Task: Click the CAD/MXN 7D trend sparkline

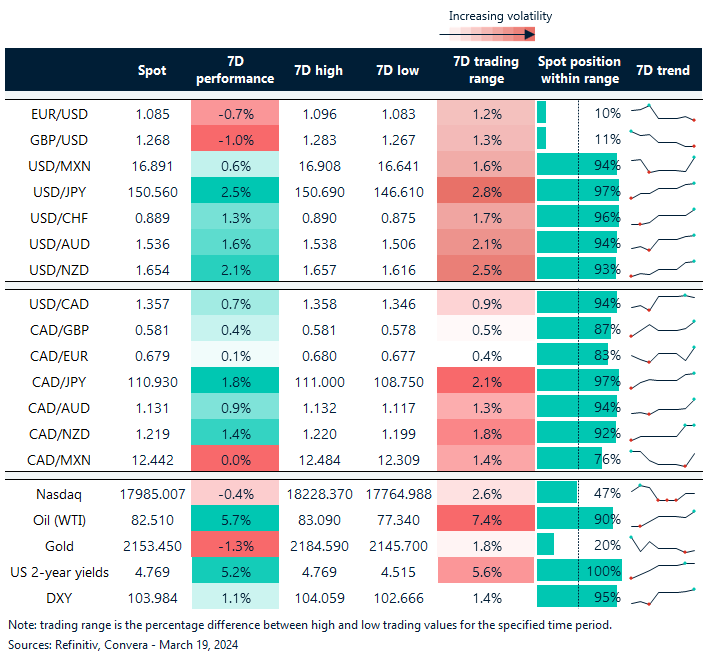Action: (662, 458)
